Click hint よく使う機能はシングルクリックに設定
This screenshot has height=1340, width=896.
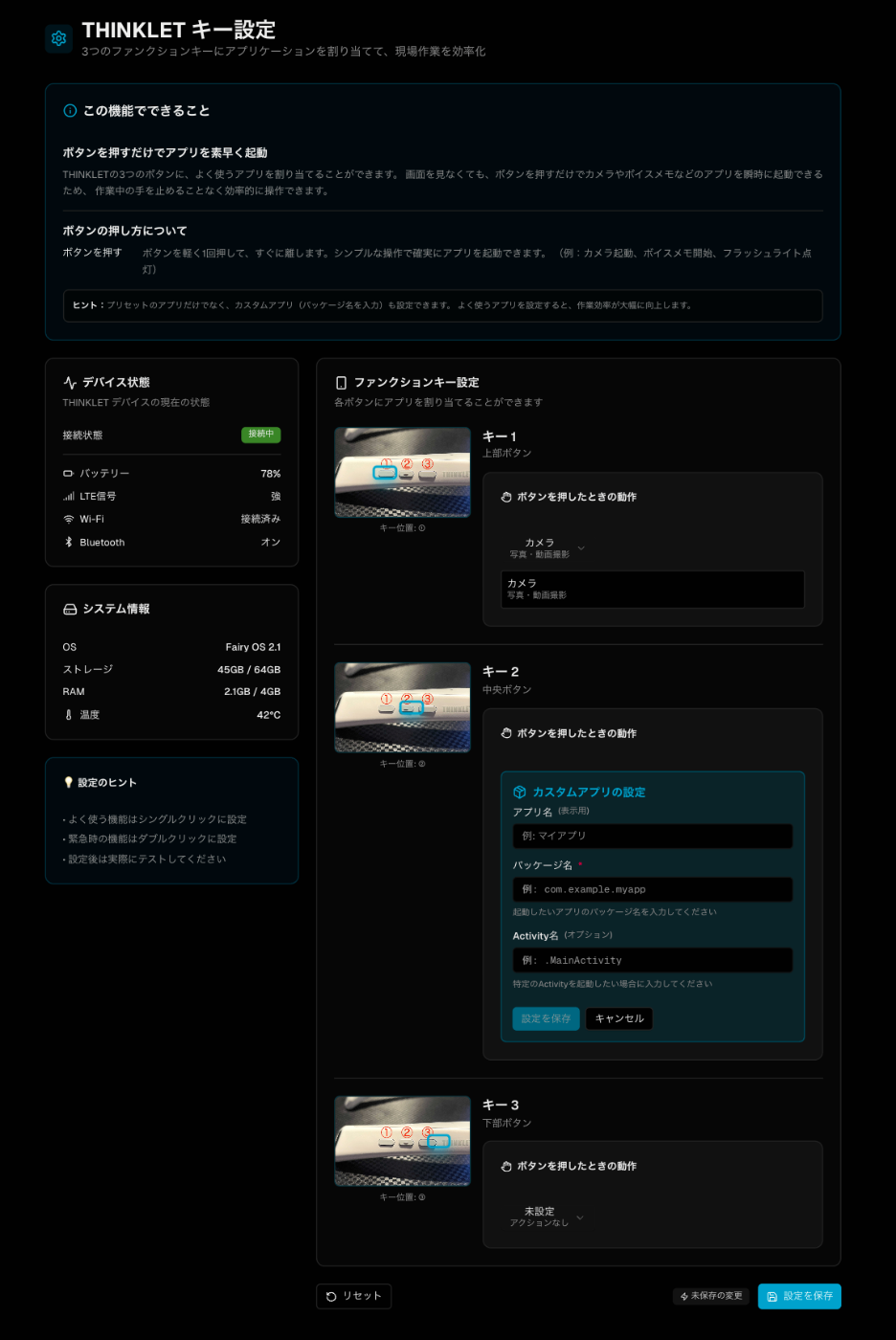pyautogui.click(x=155, y=820)
